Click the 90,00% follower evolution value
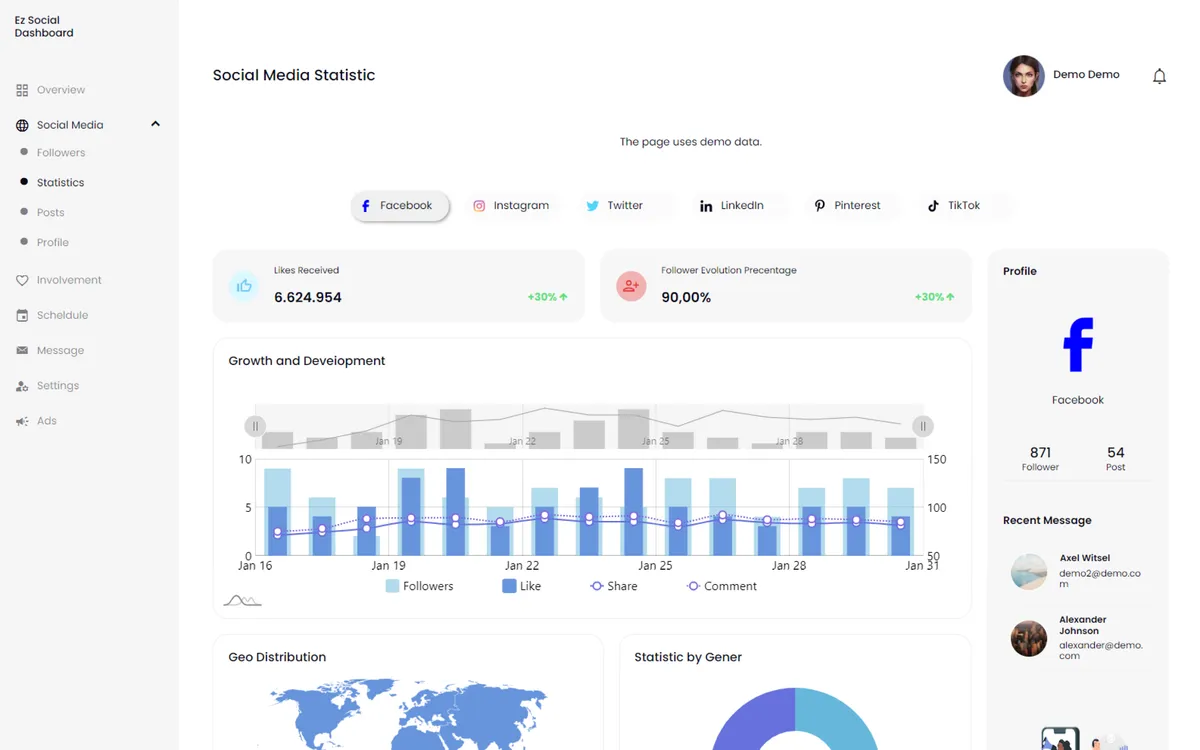This screenshot has width=1200, height=750. 686,298
